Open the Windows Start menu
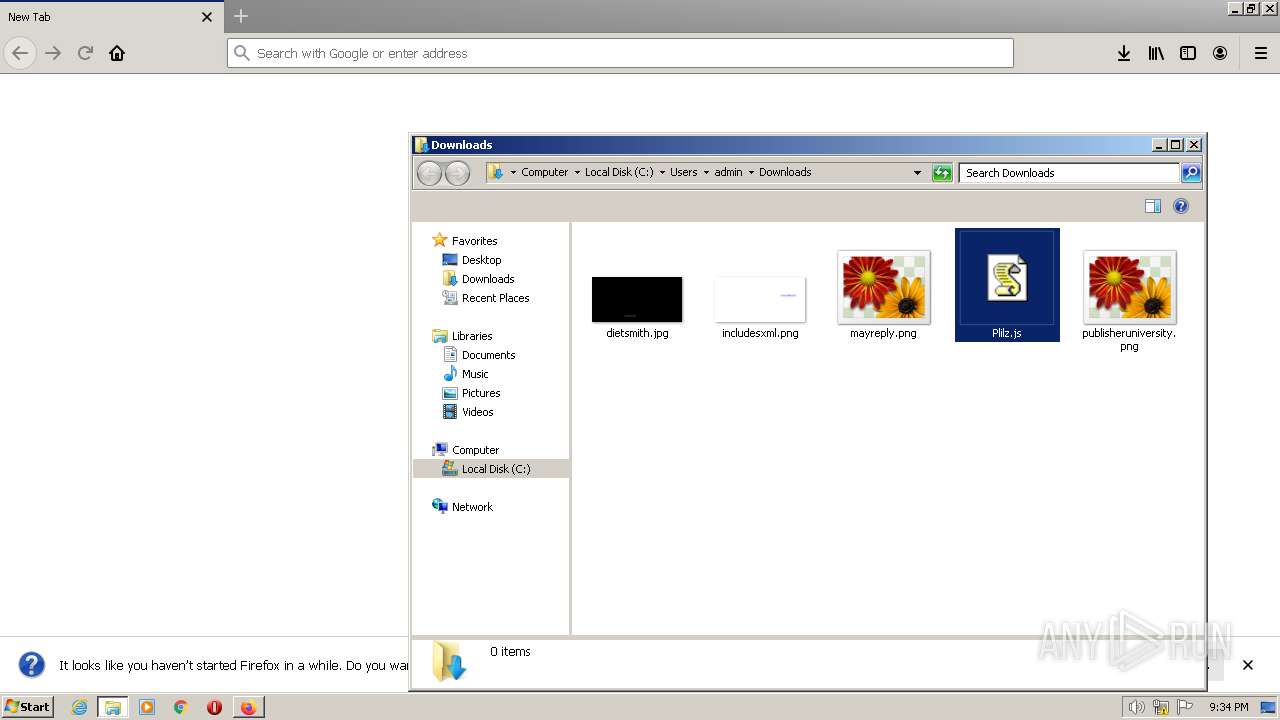The image size is (1280, 720). (x=28, y=706)
